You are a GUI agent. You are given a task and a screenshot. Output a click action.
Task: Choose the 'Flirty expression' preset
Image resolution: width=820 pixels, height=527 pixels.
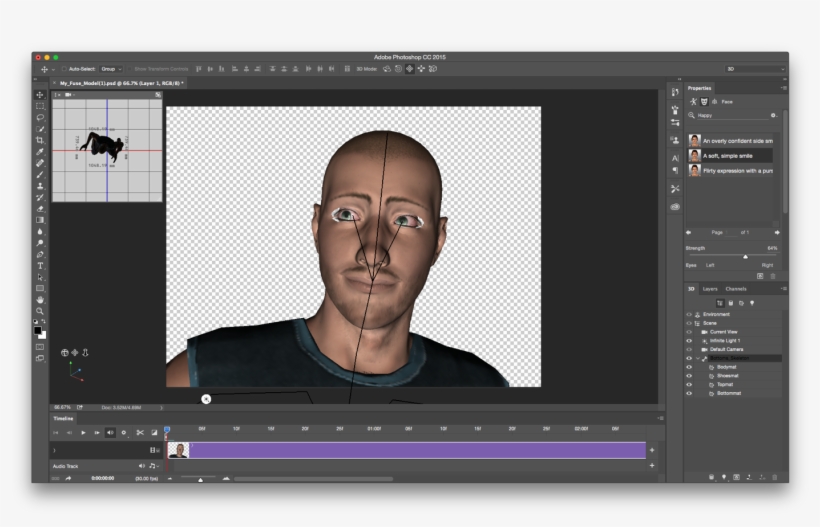pyautogui.click(x=730, y=170)
